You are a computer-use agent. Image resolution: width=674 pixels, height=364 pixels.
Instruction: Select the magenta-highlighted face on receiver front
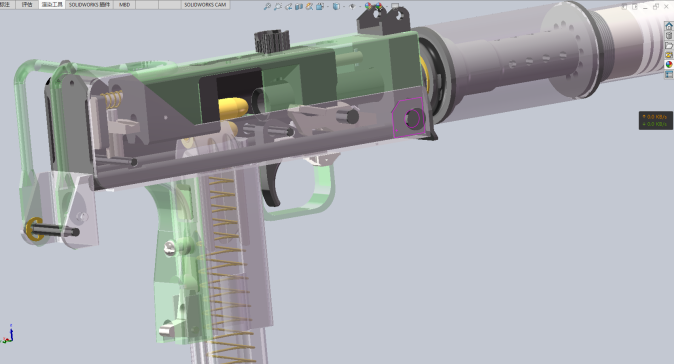408,117
